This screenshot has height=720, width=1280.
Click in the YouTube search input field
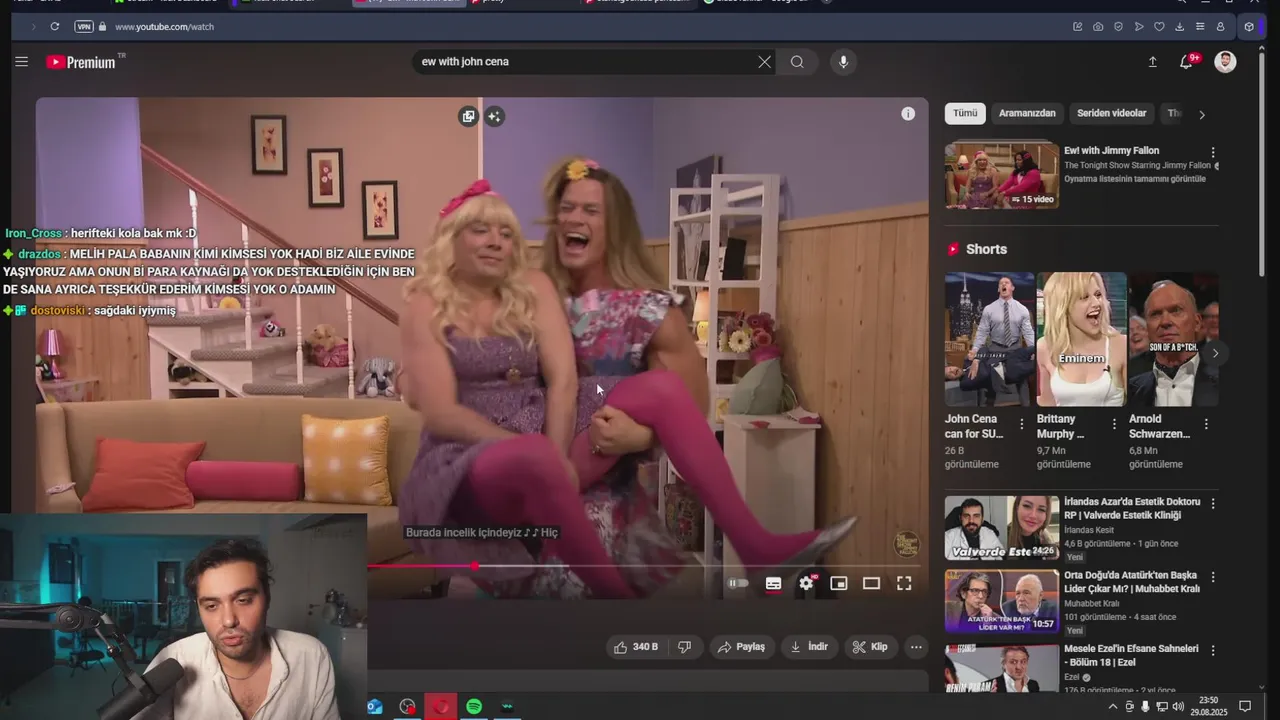coord(585,62)
